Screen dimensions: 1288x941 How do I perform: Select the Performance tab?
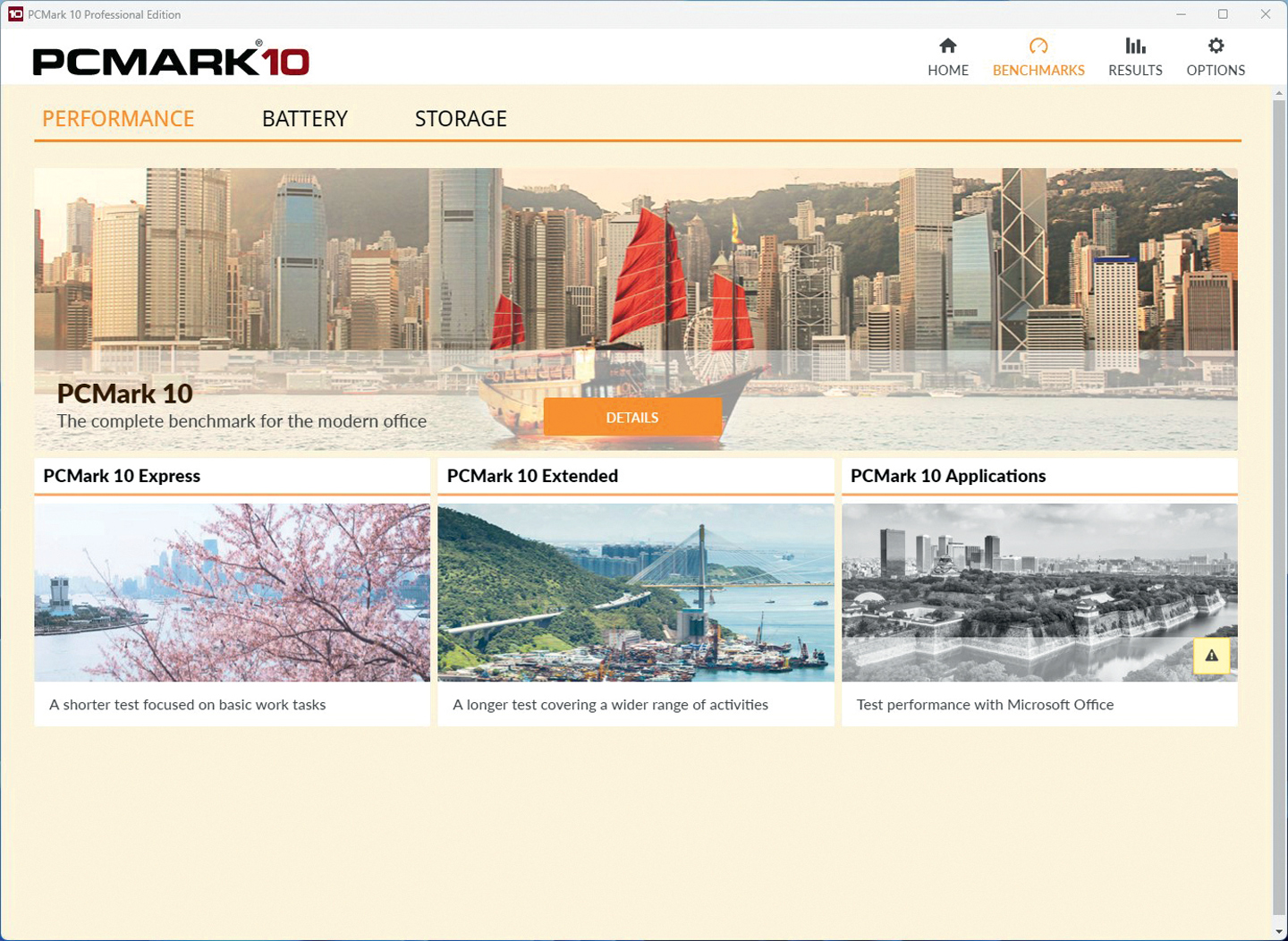pos(118,119)
